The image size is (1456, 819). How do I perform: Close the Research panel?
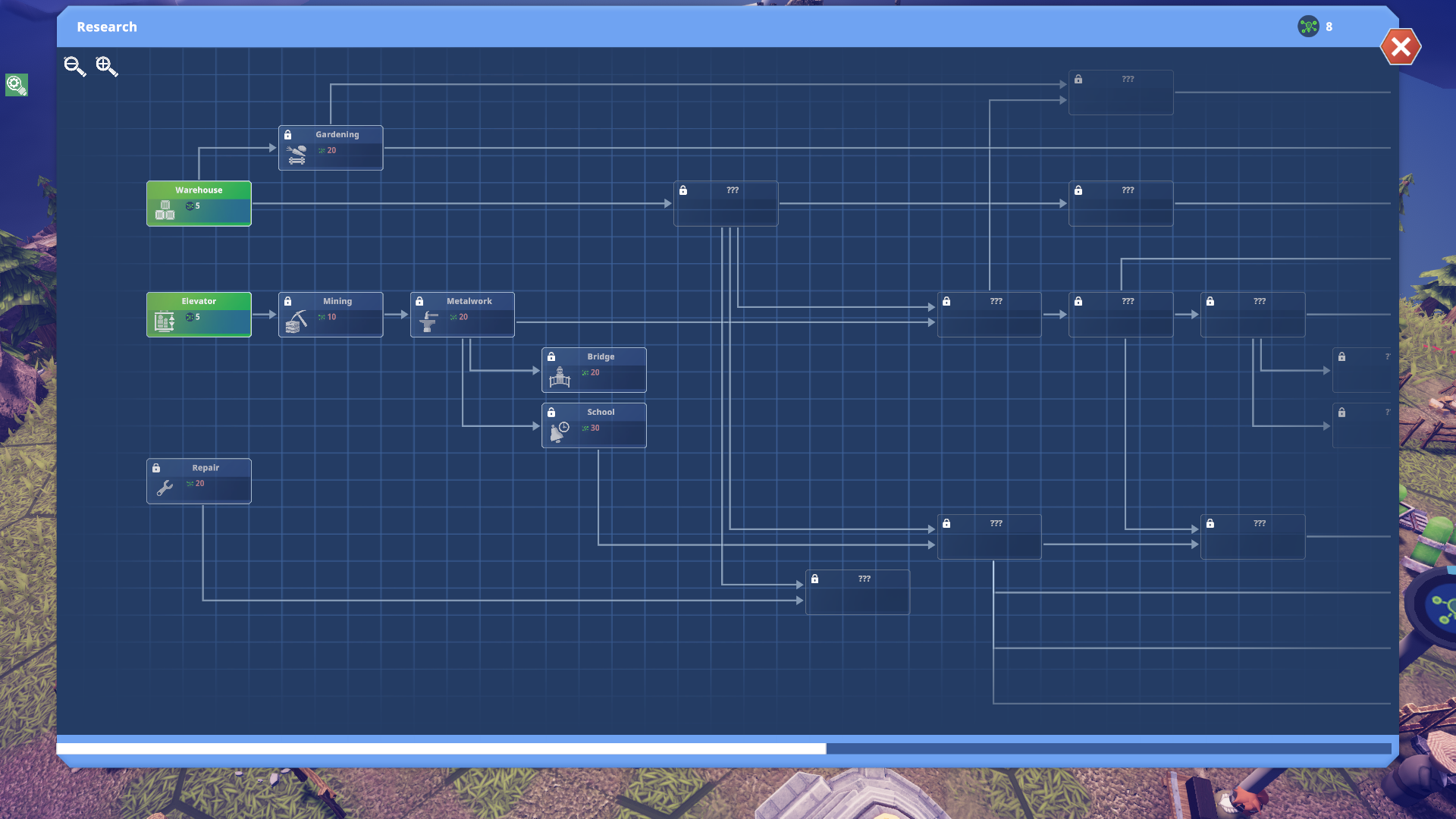(x=1400, y=47)
